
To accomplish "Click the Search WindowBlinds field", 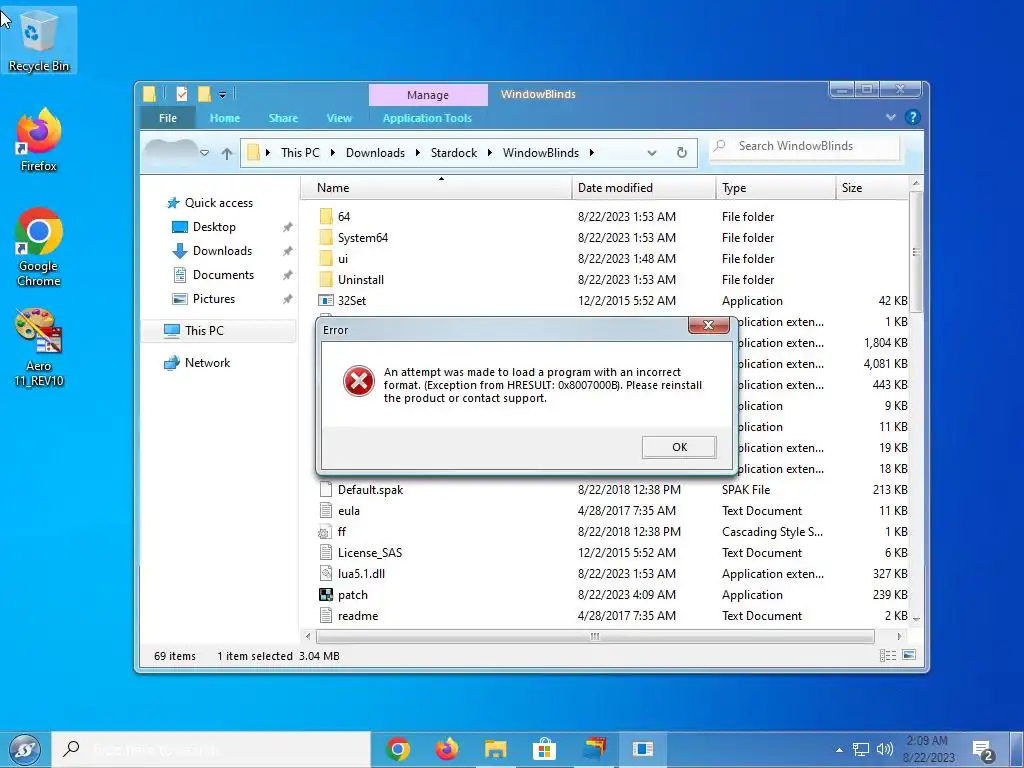I will [805, 146].
